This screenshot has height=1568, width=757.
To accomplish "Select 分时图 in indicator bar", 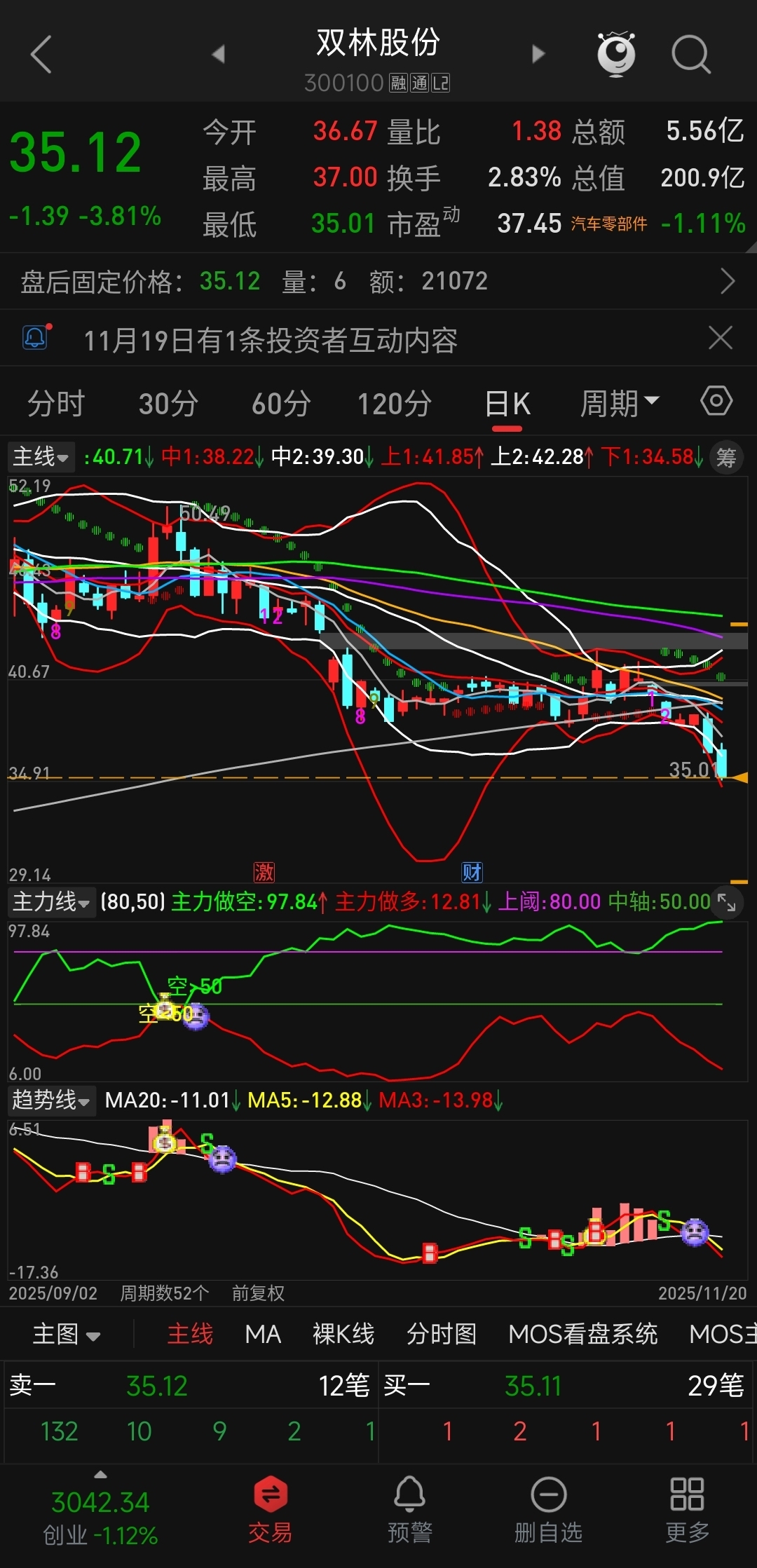I will (x=442, y=1334).
